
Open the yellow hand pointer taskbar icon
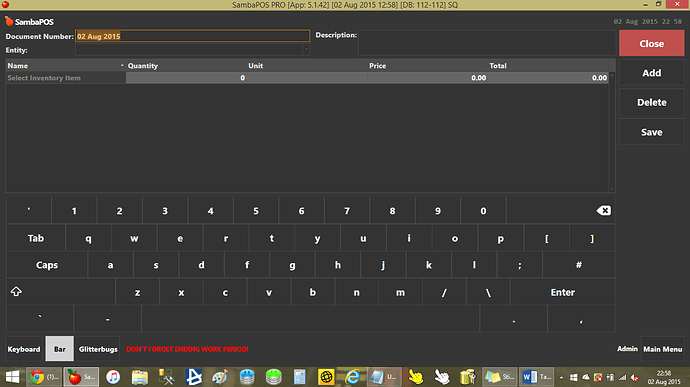(x=415, y=377)
